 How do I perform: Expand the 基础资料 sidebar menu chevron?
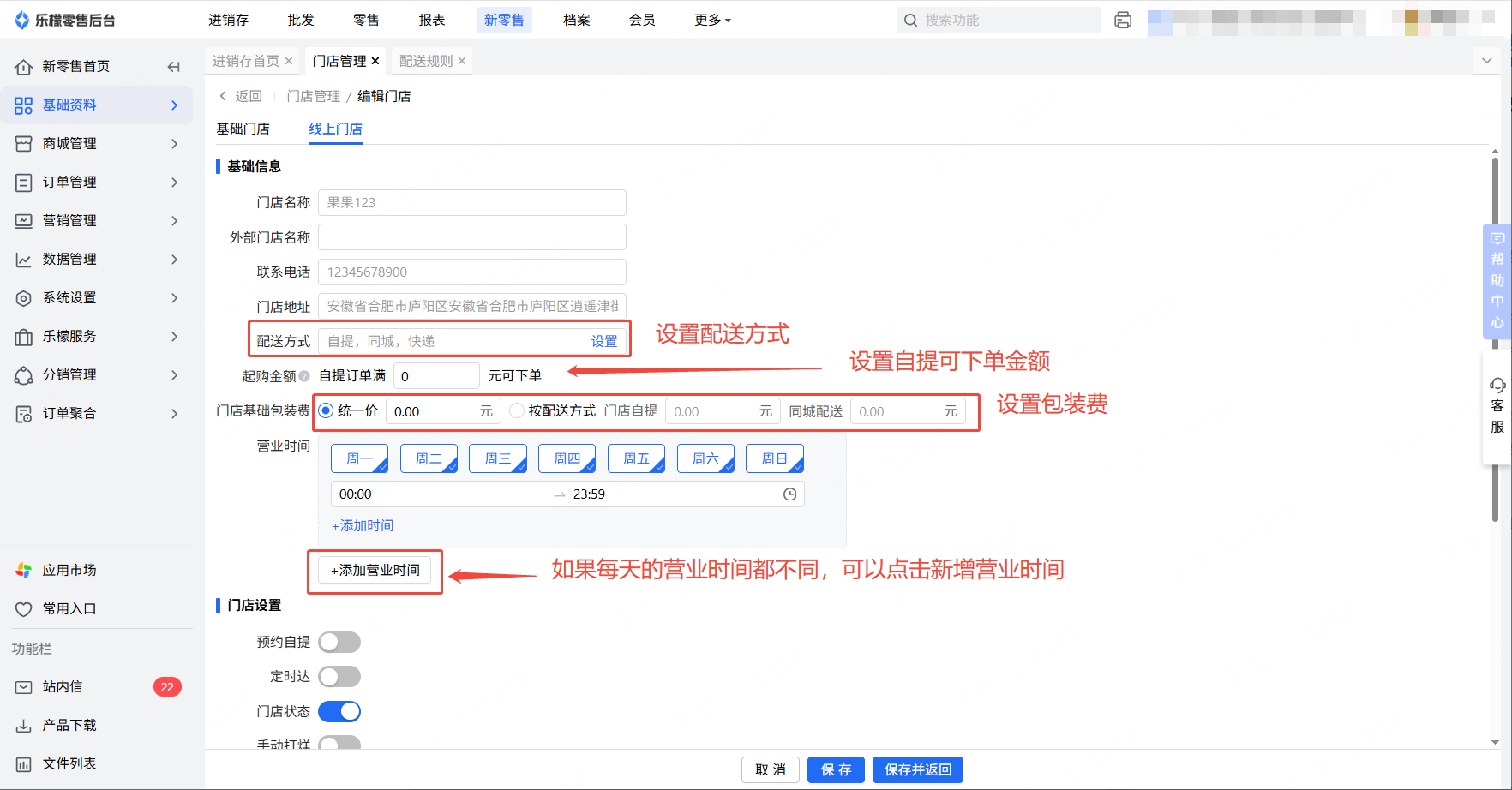[x=175, y=105]
